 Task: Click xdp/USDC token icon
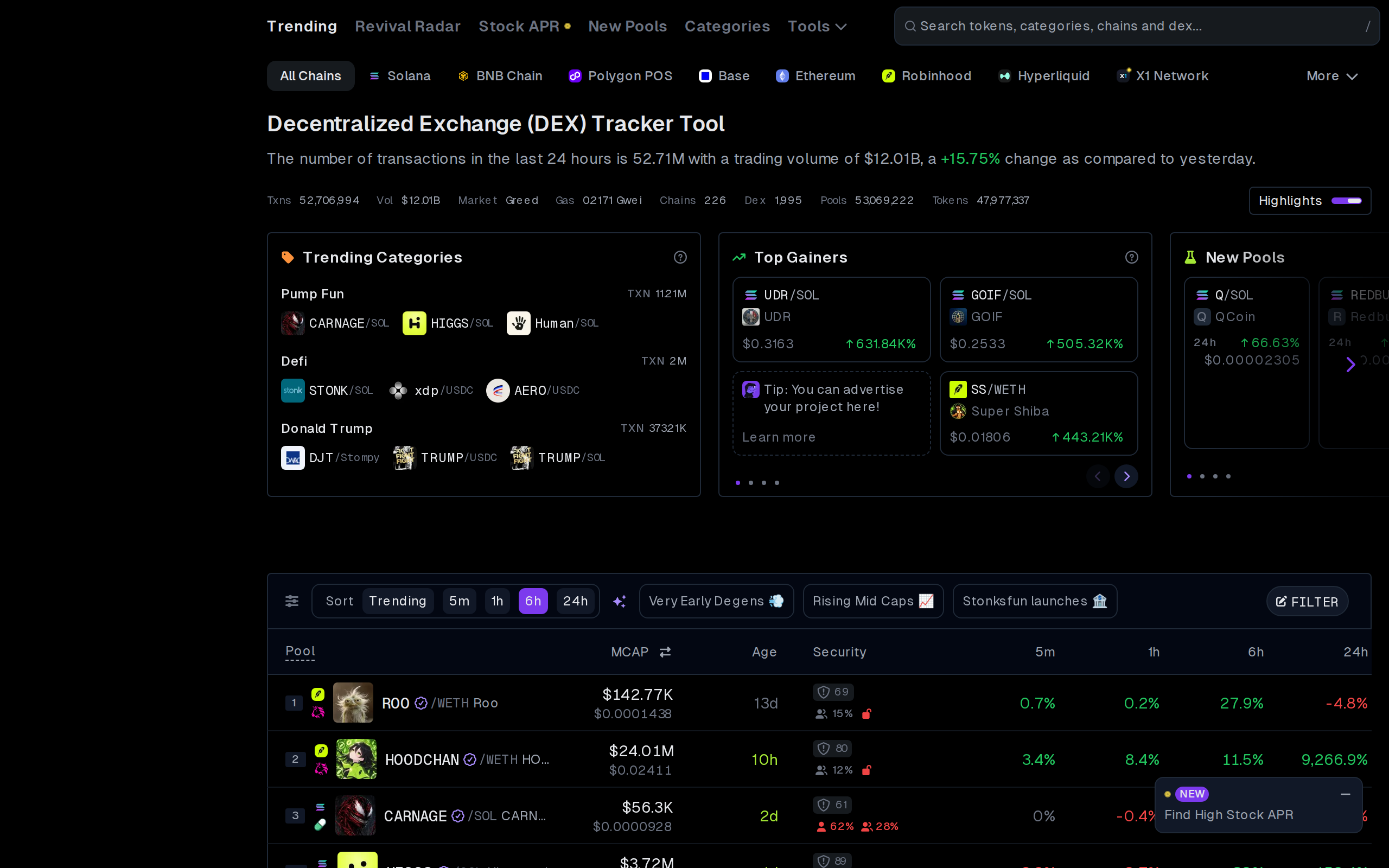[x=398, y=391]
